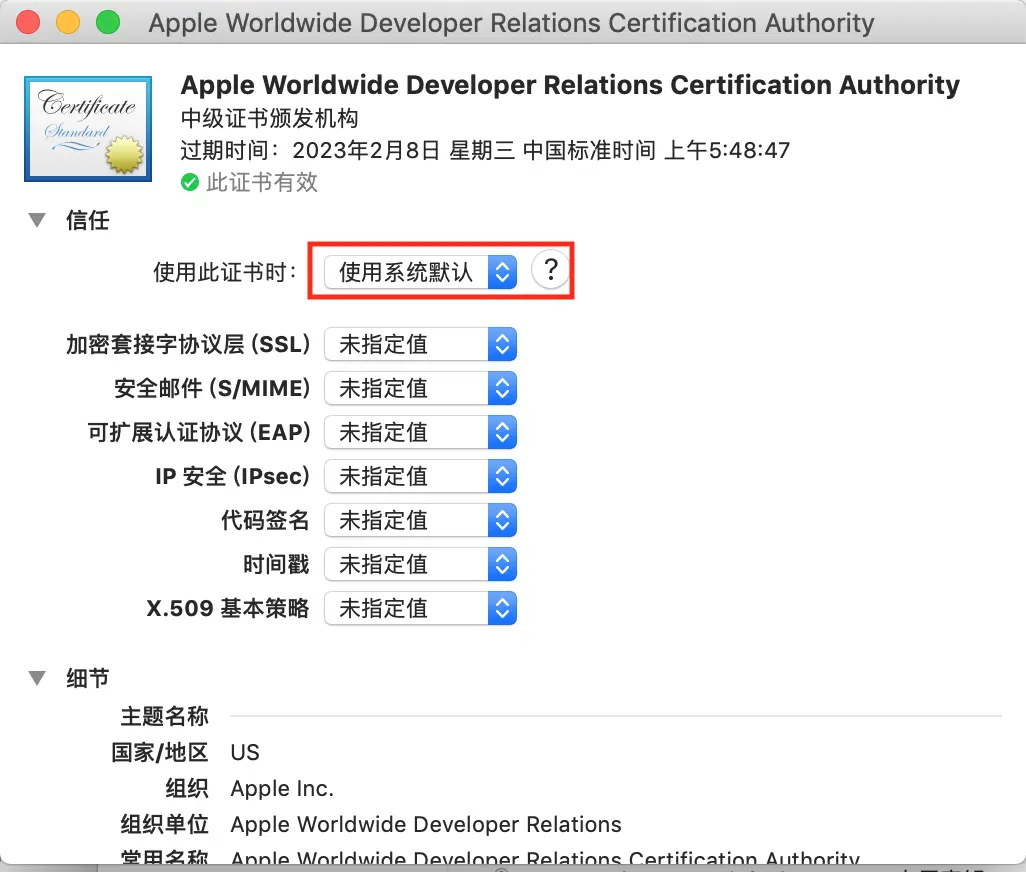The image size is (1026, 872).
Task: Click the 信任 section label
Action: [x=88, y=220]
